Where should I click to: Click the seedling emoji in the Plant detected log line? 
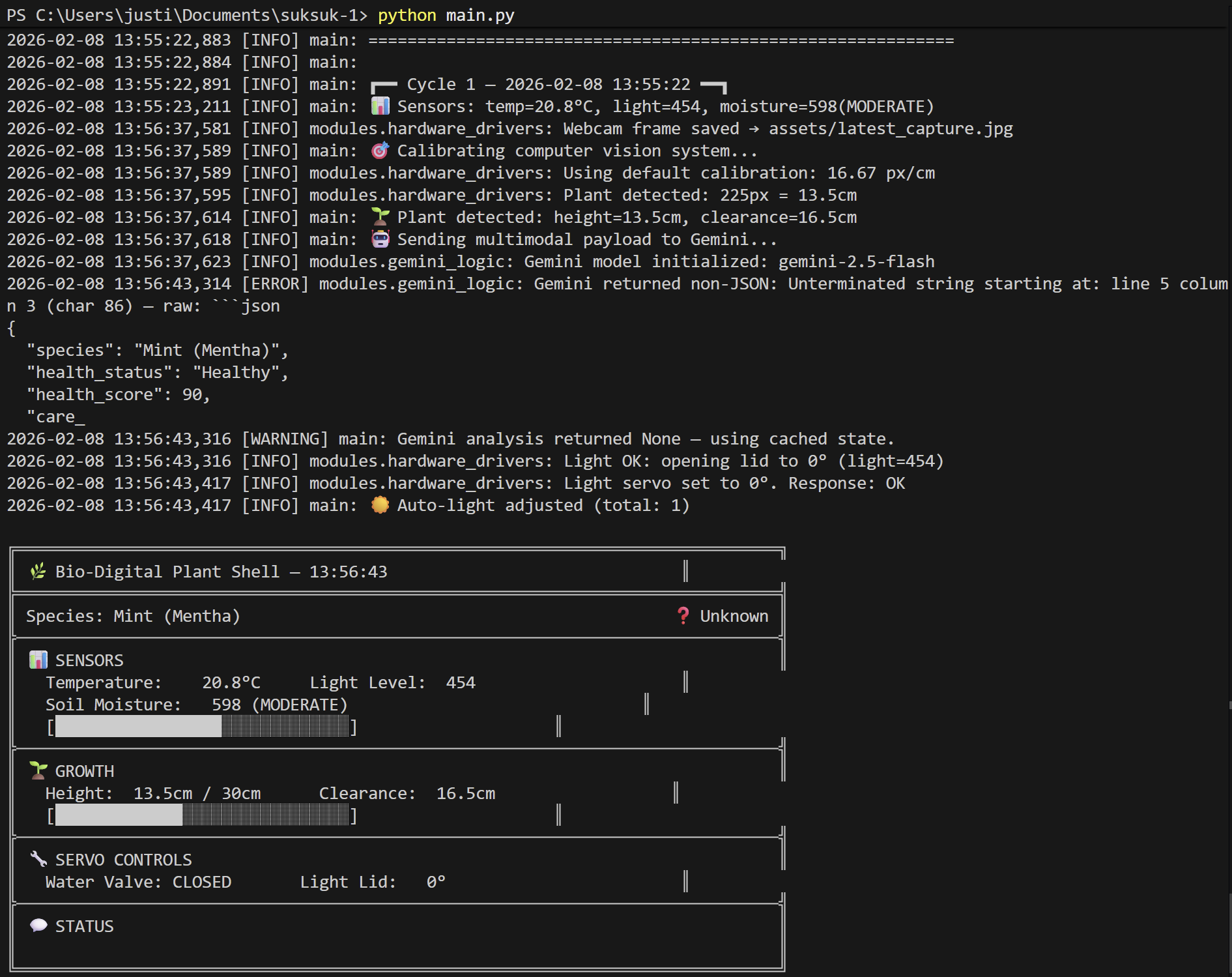point(380,216)
